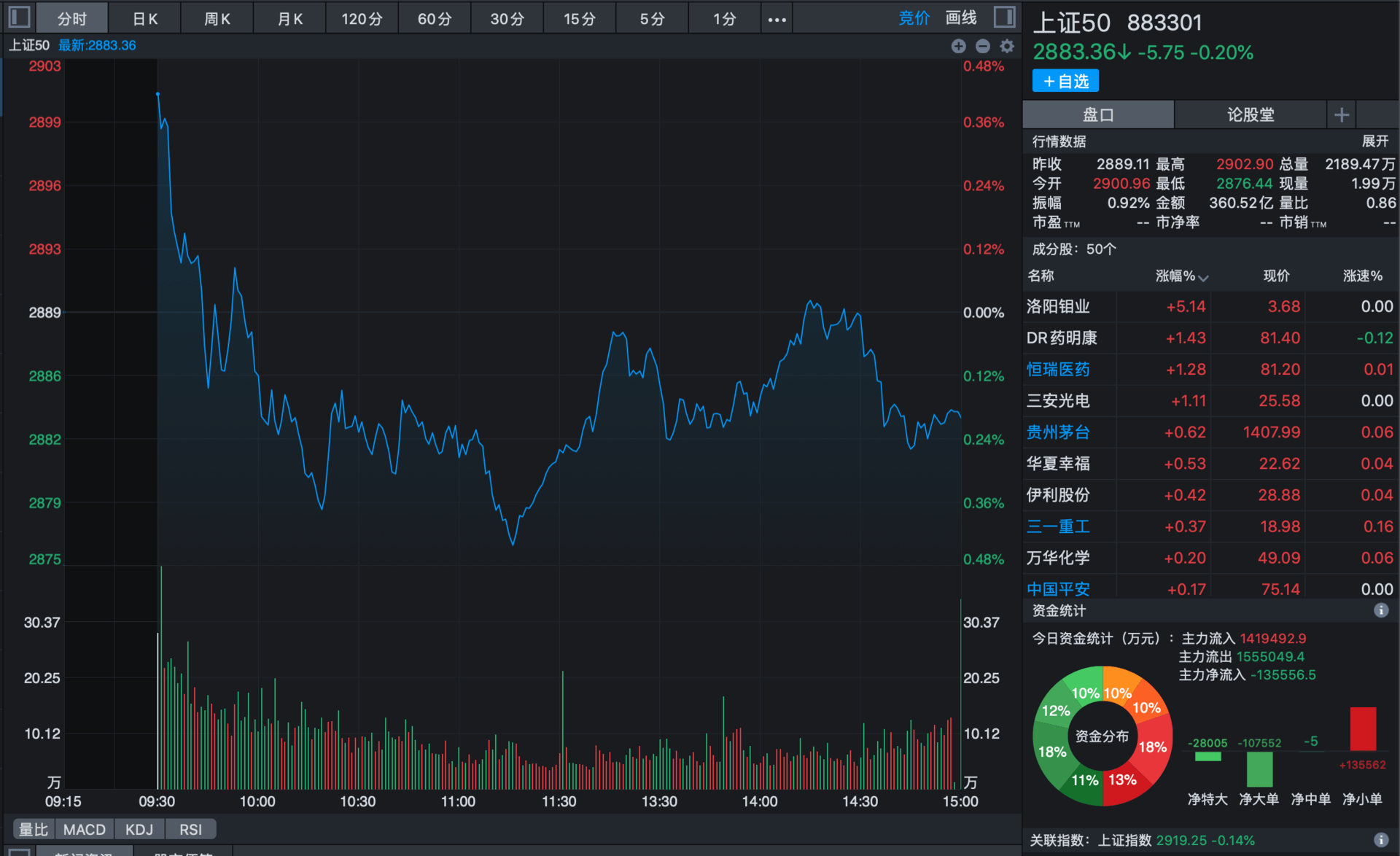
Task: Toggle the left sidebar panel icon
Action: point(19,17)
